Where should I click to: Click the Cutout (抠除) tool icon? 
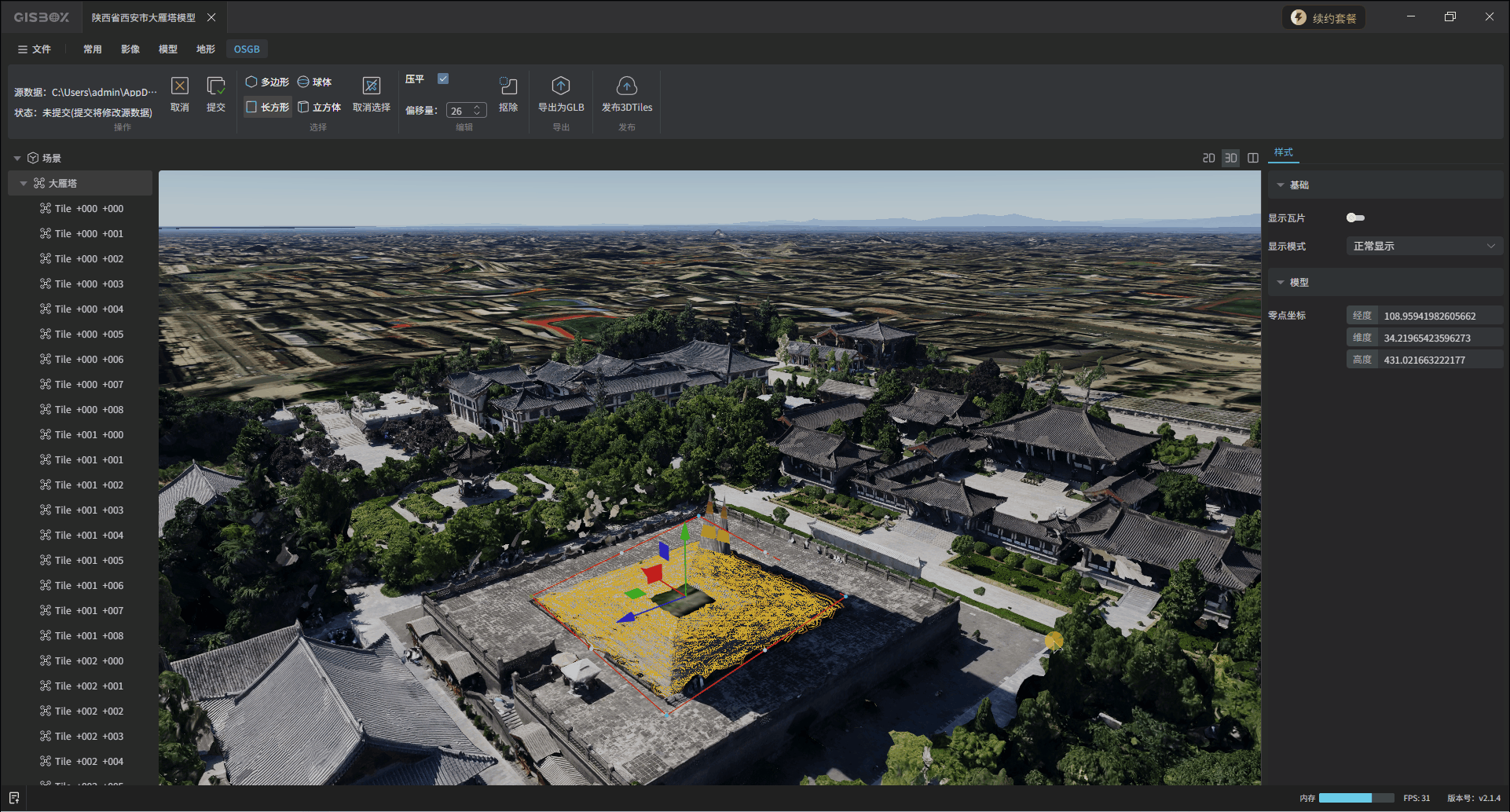tap(508, 86)
